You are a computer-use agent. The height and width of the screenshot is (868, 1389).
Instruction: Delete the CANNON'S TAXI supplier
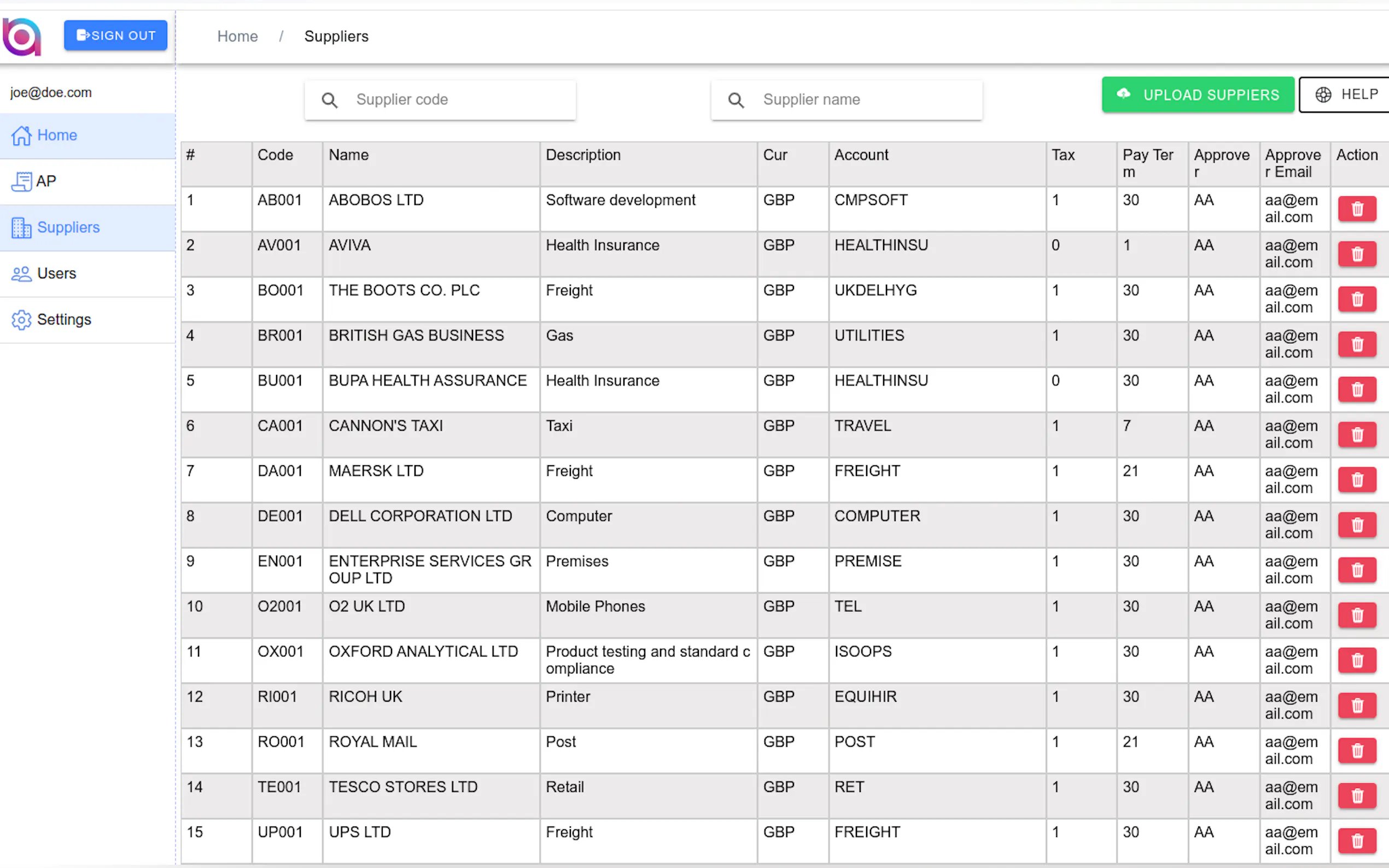point(1357,435)
